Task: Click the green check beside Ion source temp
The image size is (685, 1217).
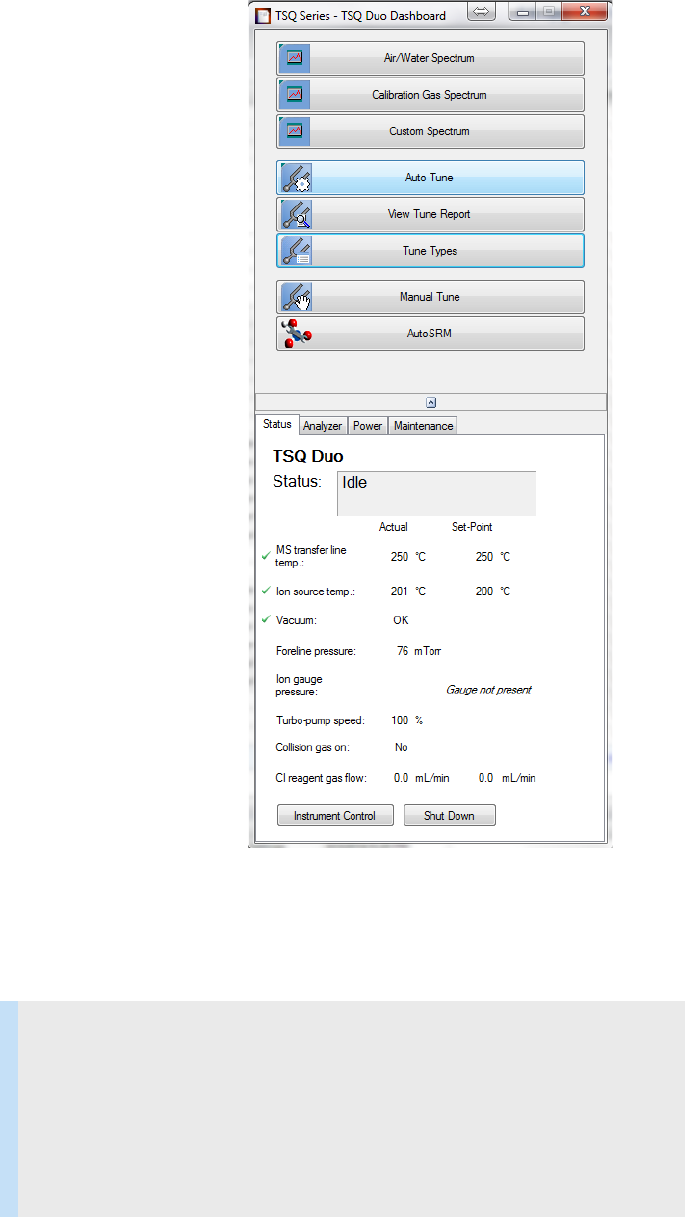Action: (x=266, y=590)
